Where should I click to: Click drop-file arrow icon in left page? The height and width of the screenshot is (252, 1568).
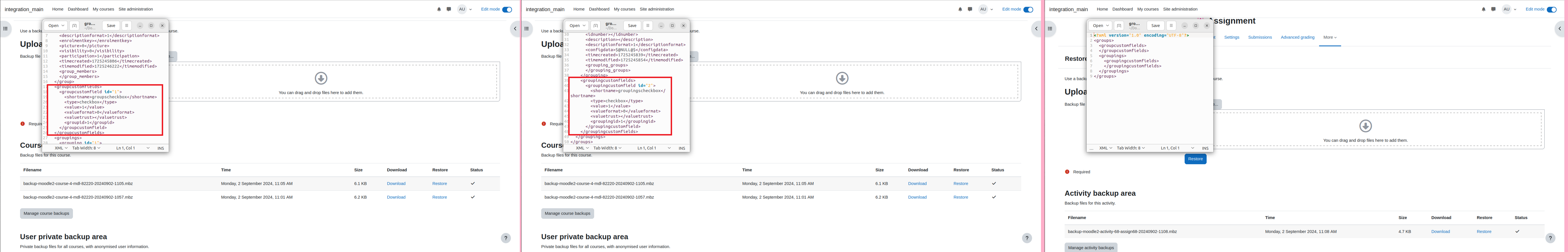point(321,78)
